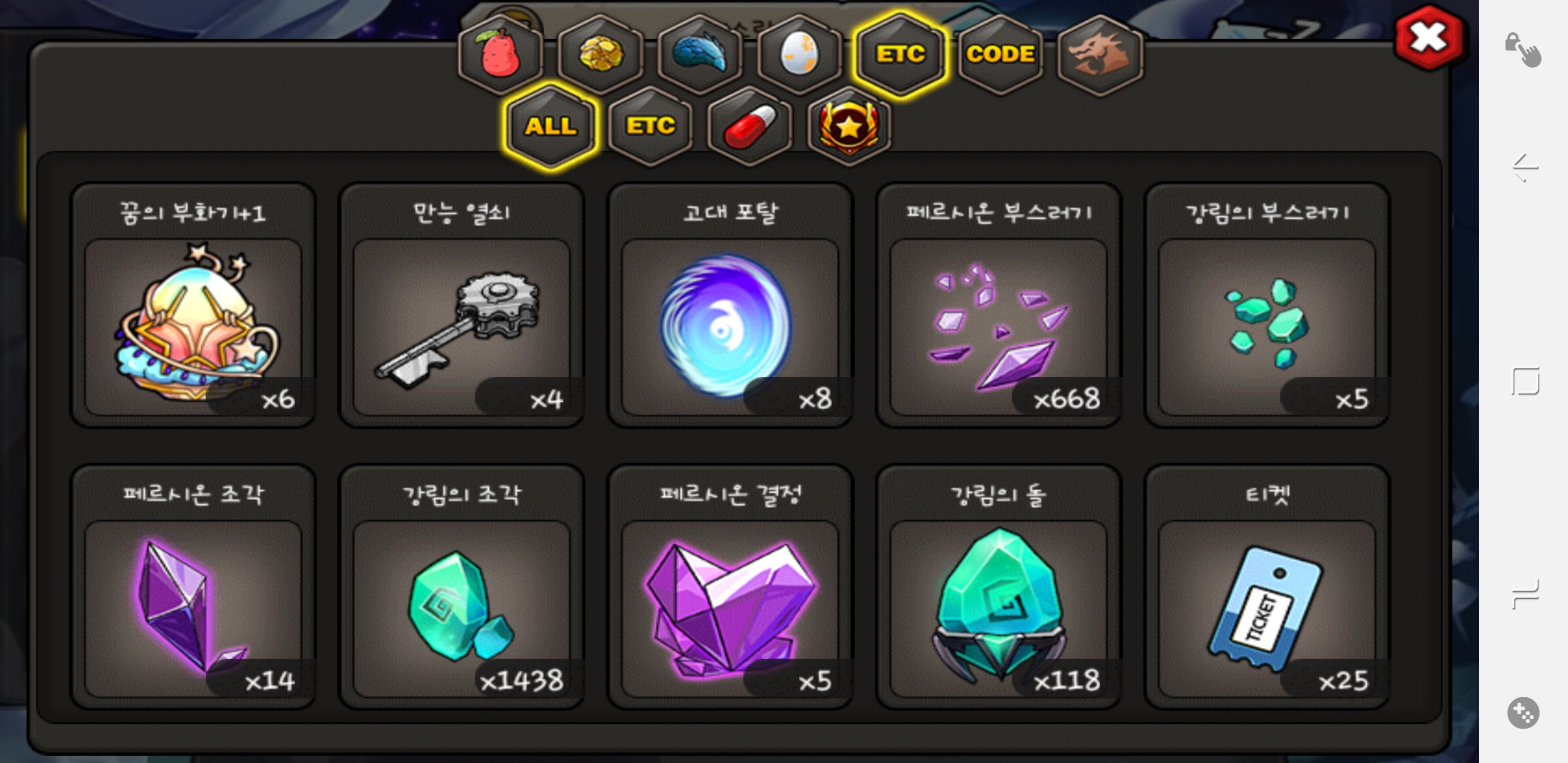Open the spotted egg category tab
This screenshot has height=763, width=1568.
pos(800,55)
